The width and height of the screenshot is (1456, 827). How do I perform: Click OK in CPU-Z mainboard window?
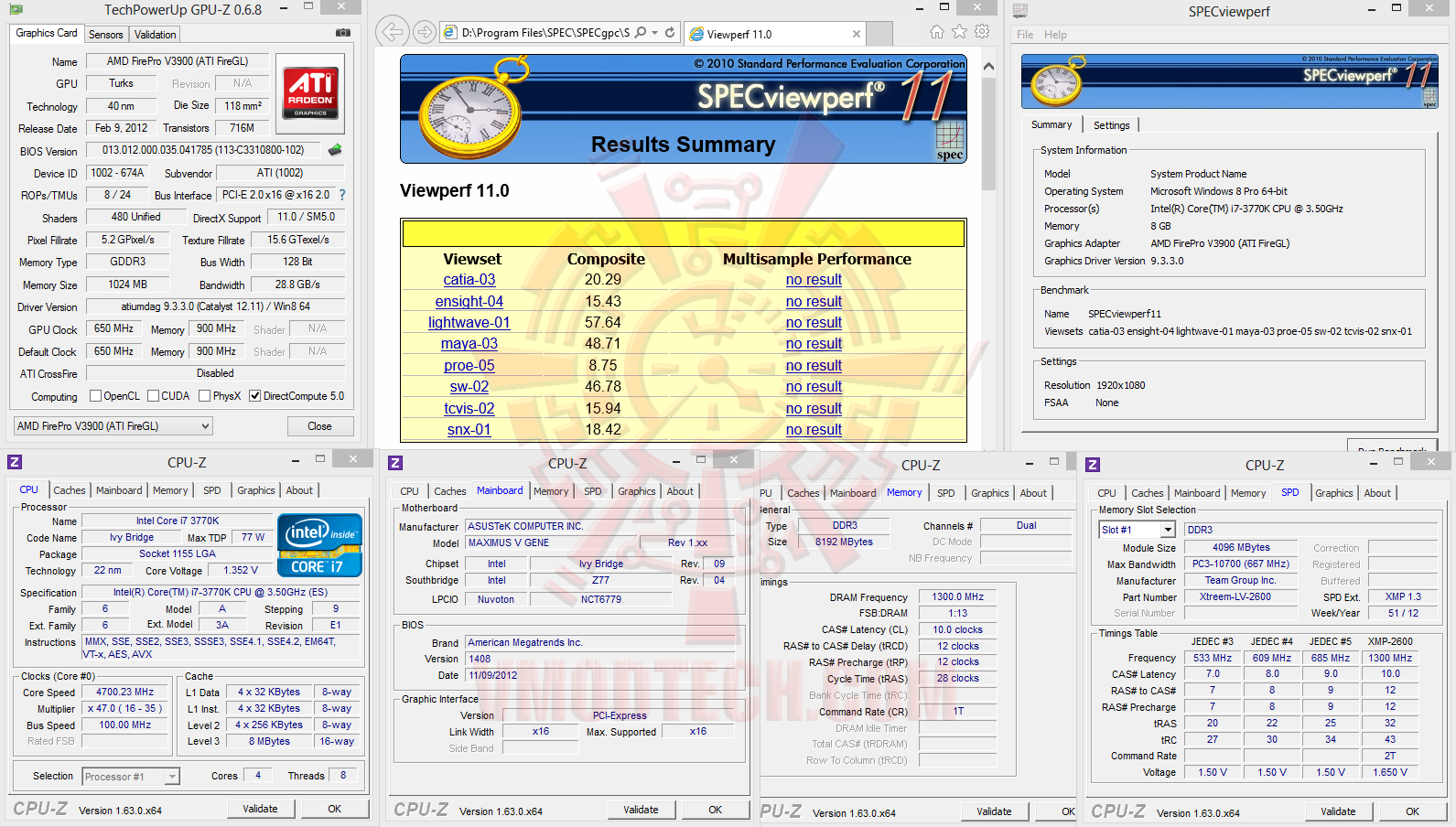715,810
